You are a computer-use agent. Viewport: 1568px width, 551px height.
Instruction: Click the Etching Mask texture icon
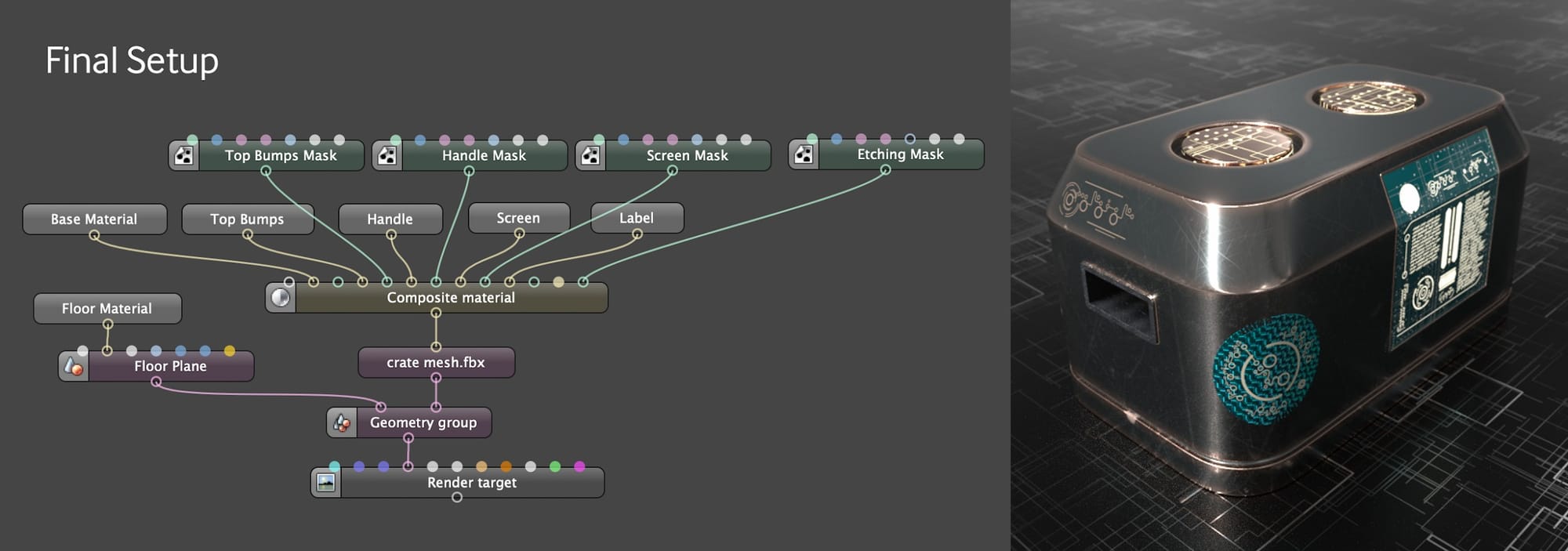(x=804, y=154)
